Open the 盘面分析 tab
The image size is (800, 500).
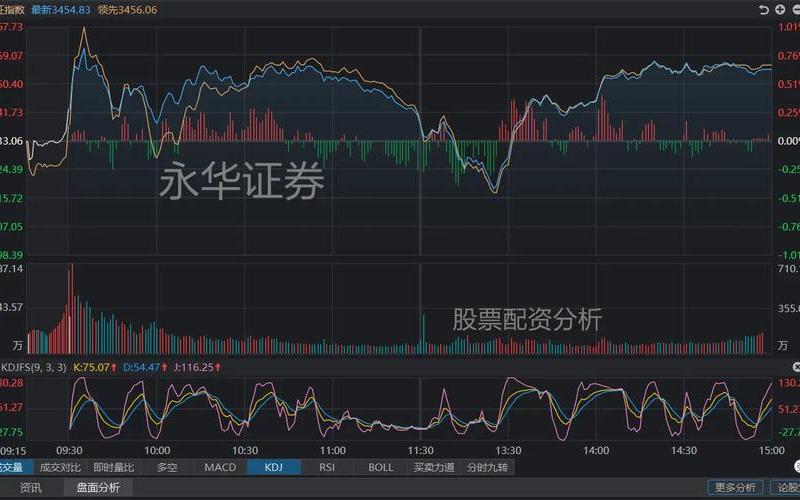point(98,488)
